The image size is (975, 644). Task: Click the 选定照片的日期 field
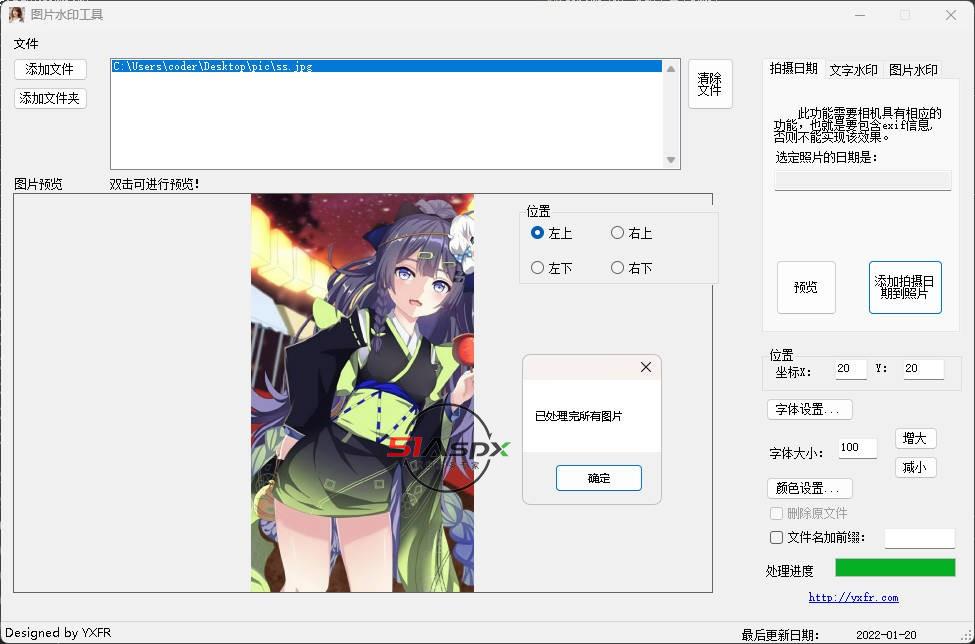click(862, 180)
